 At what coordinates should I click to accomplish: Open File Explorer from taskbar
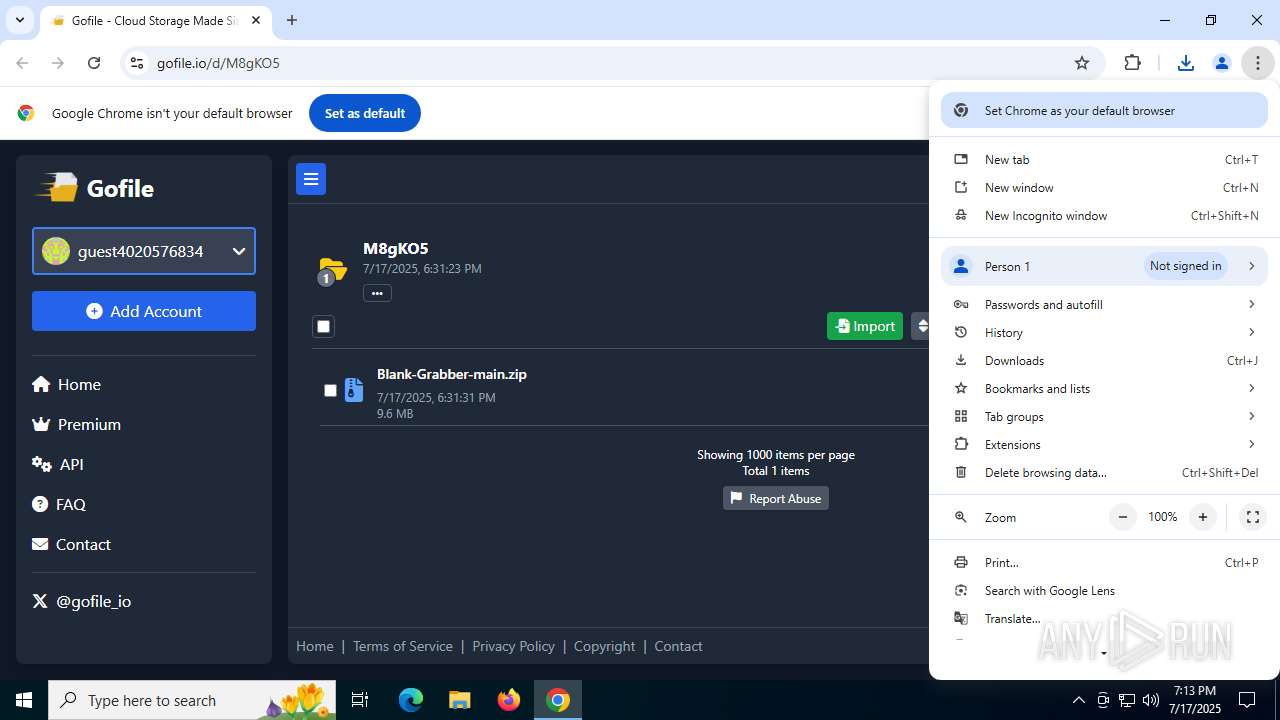(459, 700)
